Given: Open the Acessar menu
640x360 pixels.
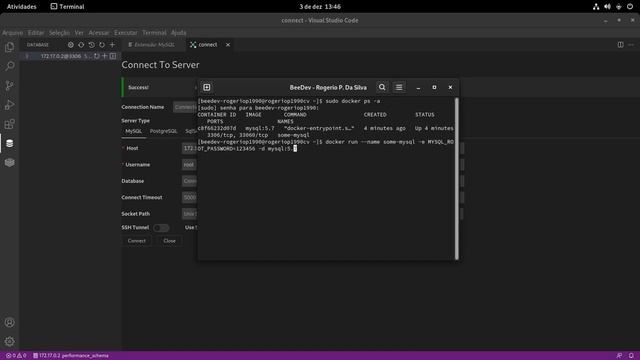Looking at the screenshot, I should click(99, 33).
